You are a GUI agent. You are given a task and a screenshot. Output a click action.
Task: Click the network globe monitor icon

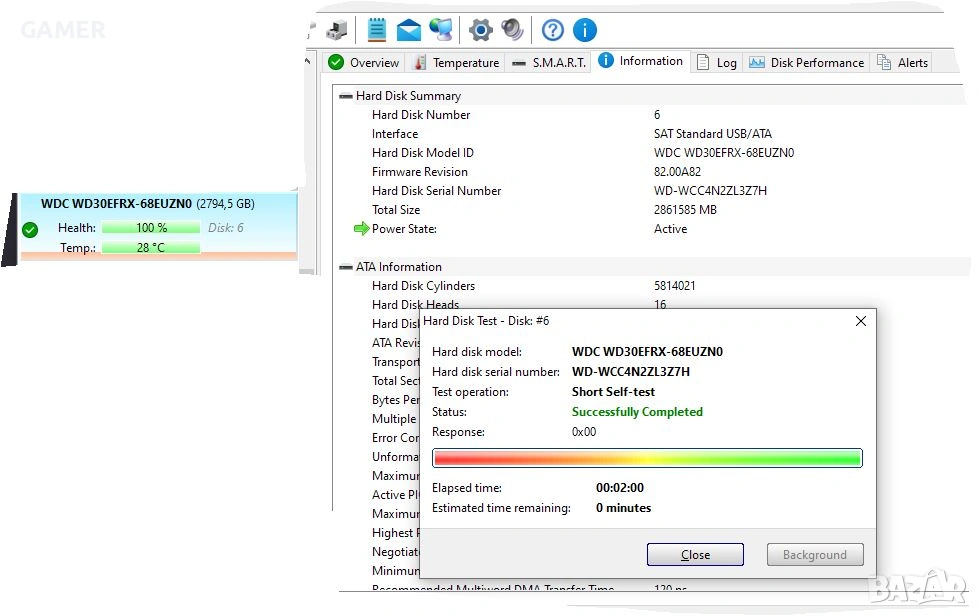click(440, 29)
